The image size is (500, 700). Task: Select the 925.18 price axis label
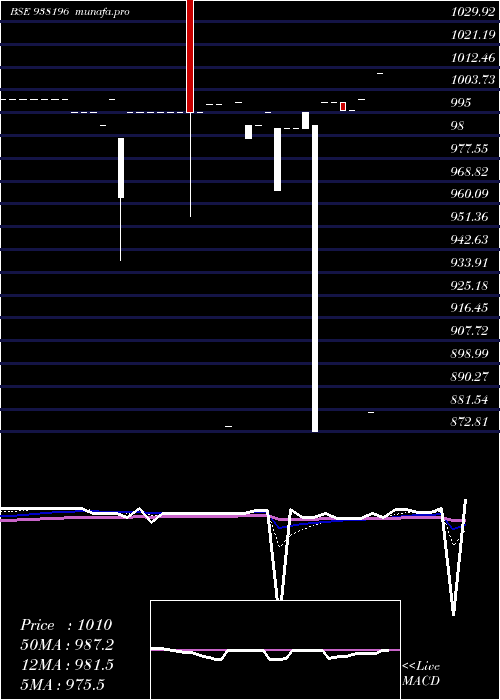tap(469, 285)
